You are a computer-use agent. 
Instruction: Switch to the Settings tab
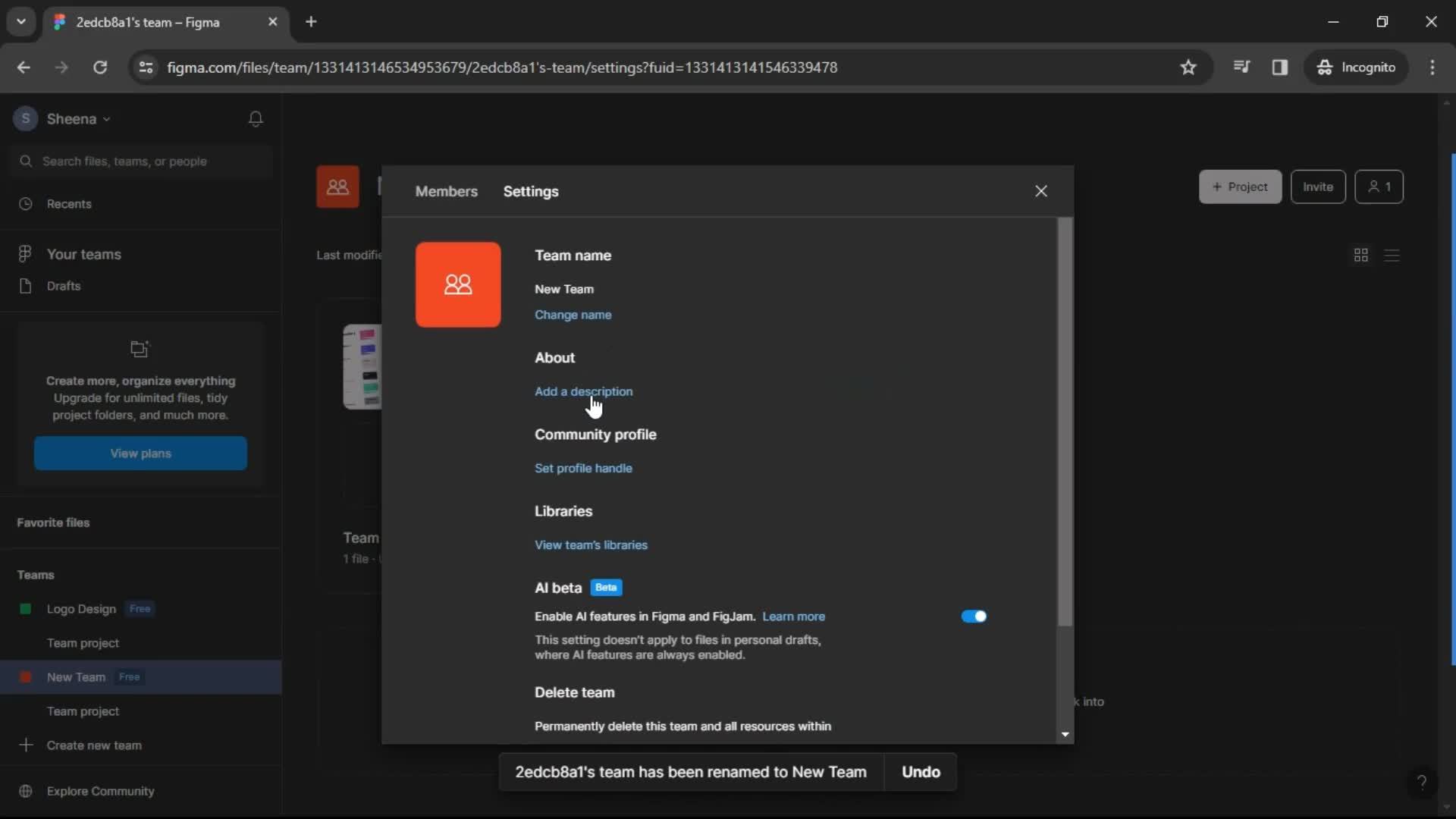tap(531, 191)
